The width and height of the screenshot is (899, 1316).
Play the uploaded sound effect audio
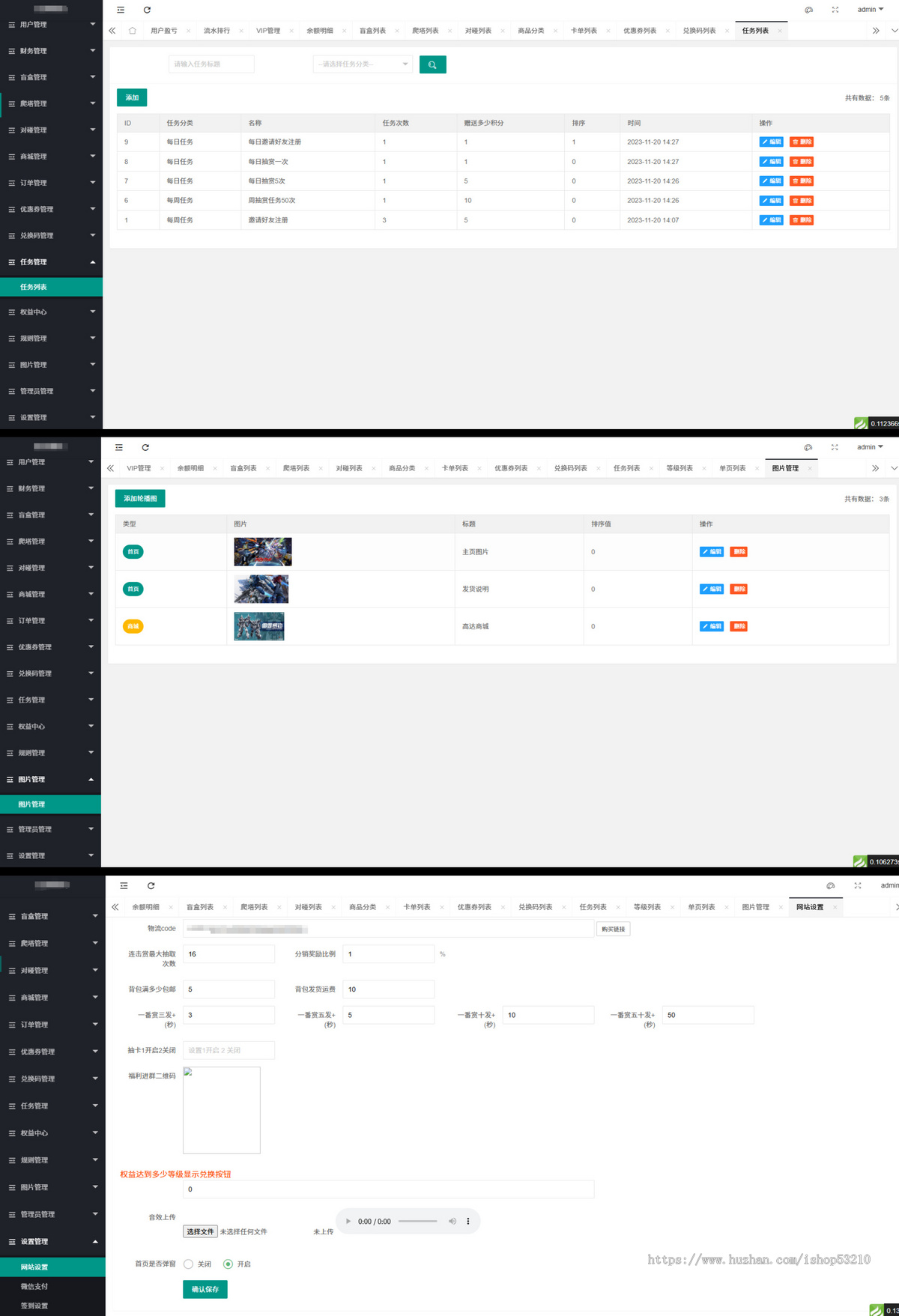pyautogui.click(x=348, y=1221)
